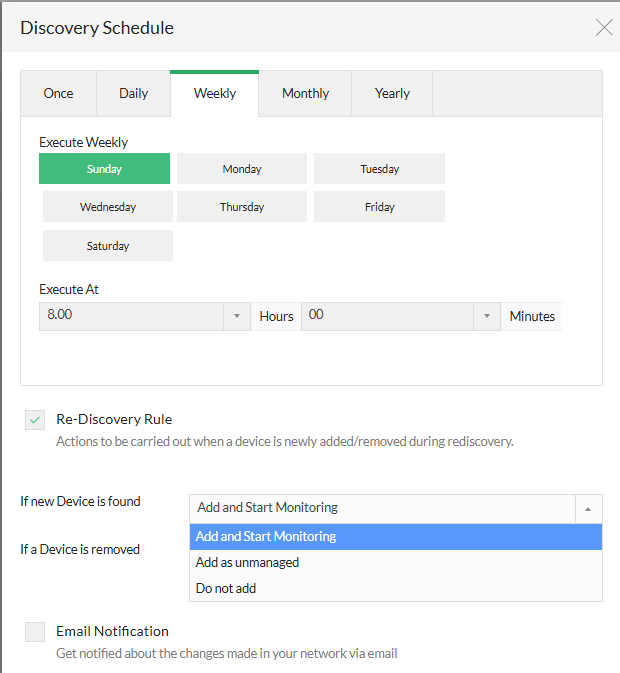The image size is (620, 673).
Task: Choose 'Add as unmanaged' option
Action: click(x=247, y=562)
